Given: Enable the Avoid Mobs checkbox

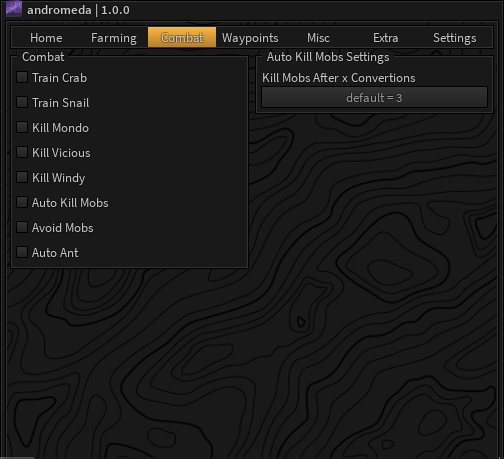Looking at the screenshot, I should (x=22, y=227).
